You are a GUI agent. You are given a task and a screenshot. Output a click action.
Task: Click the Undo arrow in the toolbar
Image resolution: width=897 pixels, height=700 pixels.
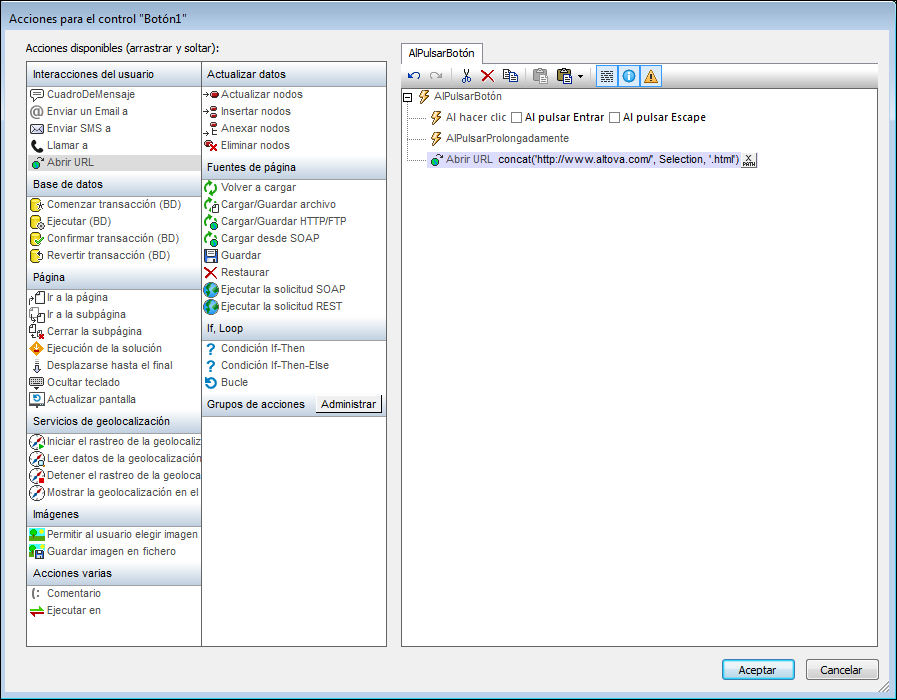[x=414, y=75]
